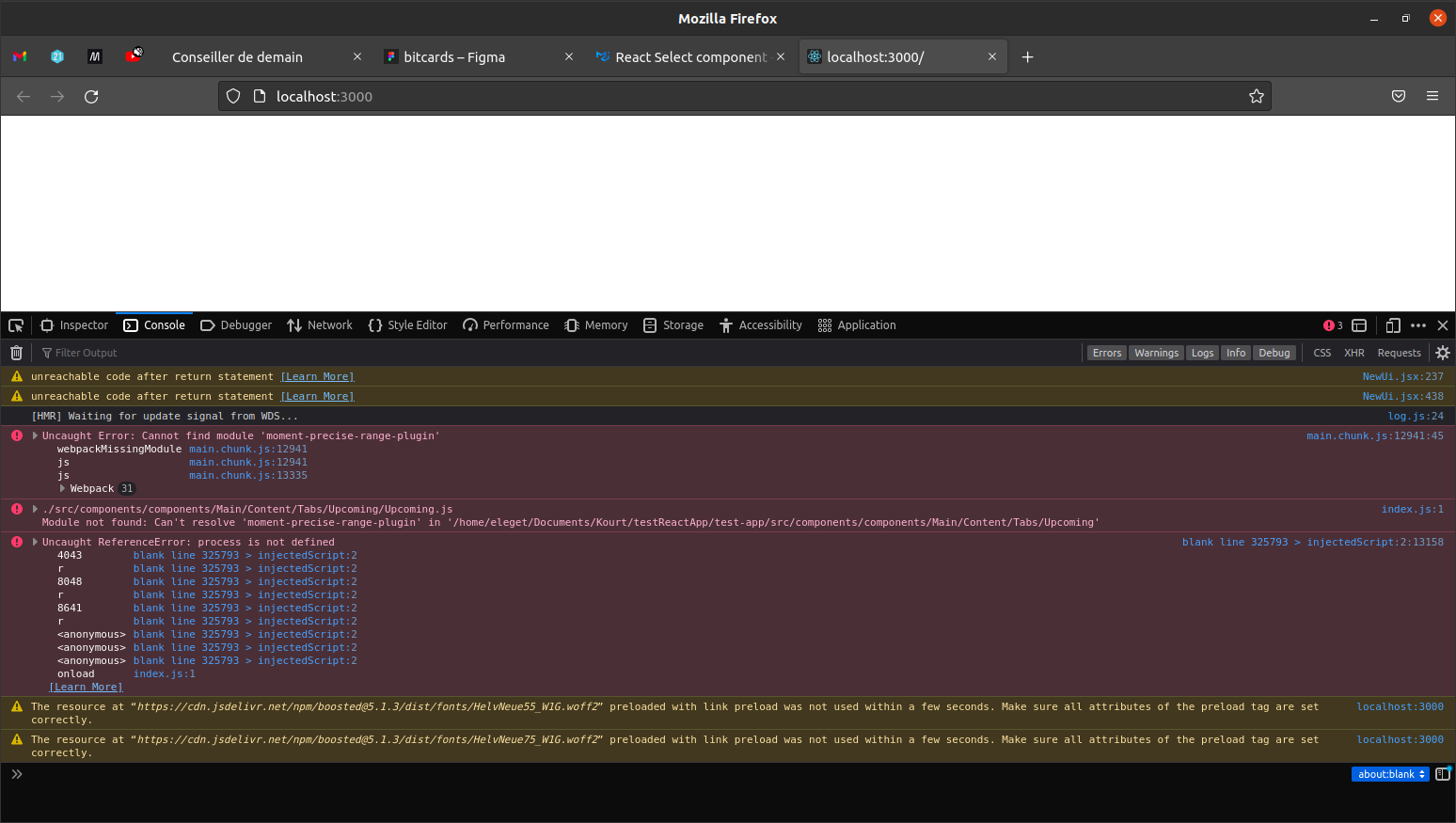Open Firefox application hamburger menu
1456x823 pixels.
(x=1432, y=97)
